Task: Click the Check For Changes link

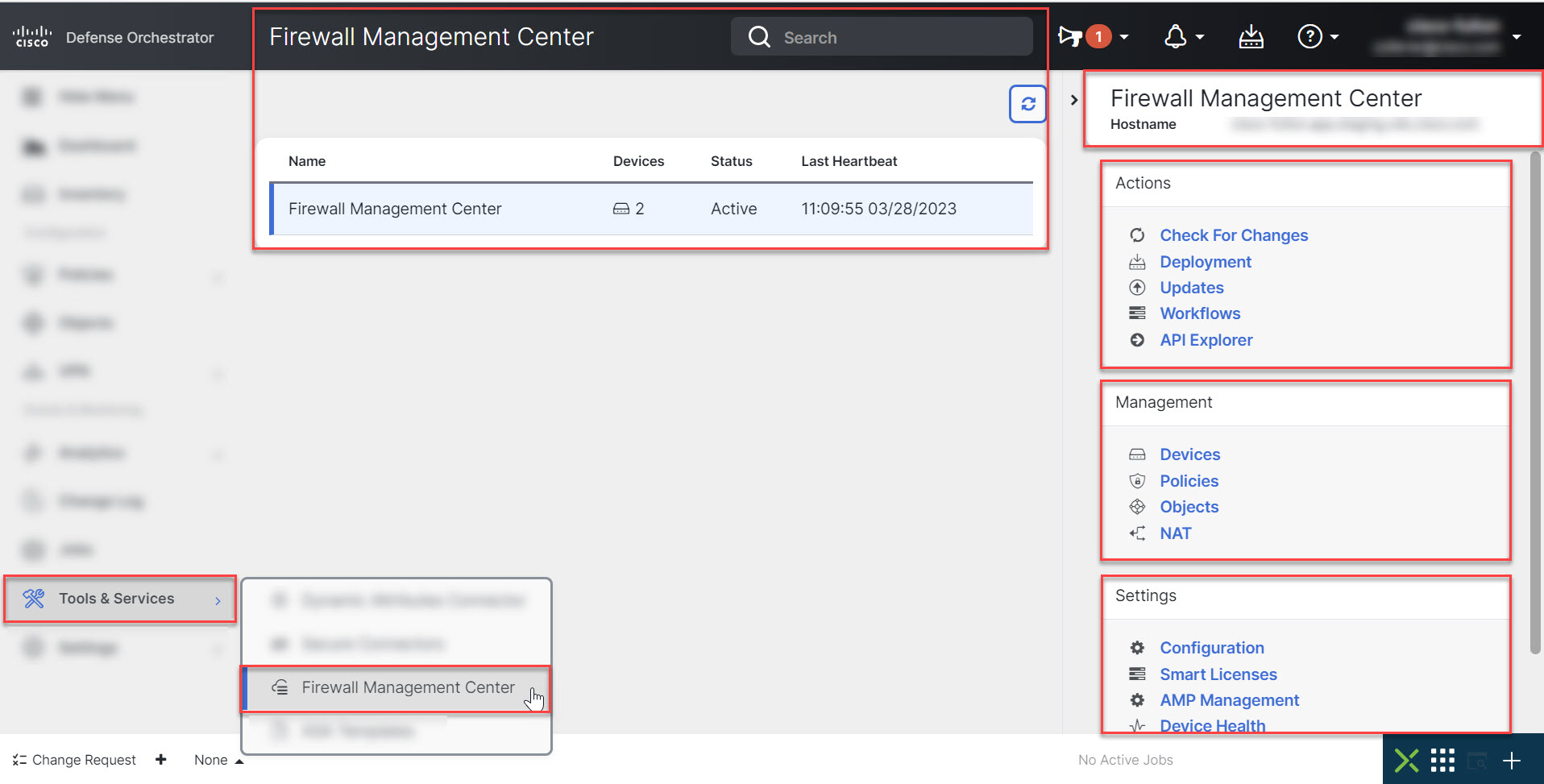Action: point(1234,235)
